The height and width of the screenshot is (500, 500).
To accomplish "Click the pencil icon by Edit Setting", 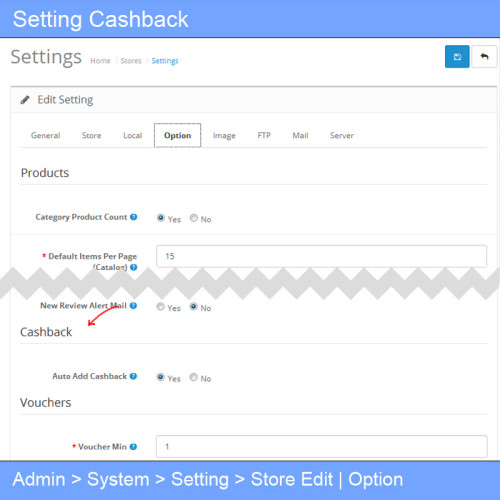I will click(x=25, y=100).
